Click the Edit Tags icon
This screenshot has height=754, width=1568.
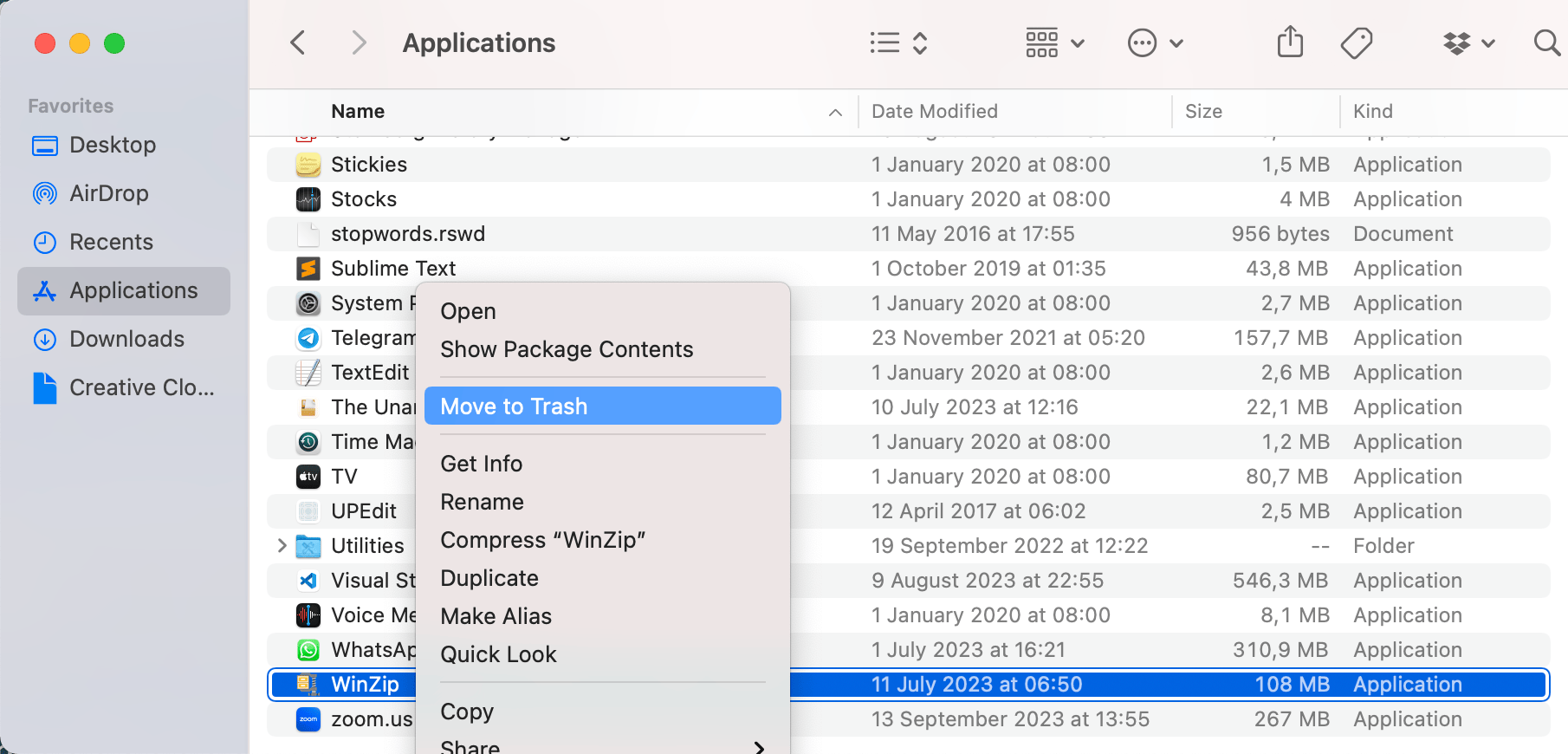point(1357,42)
